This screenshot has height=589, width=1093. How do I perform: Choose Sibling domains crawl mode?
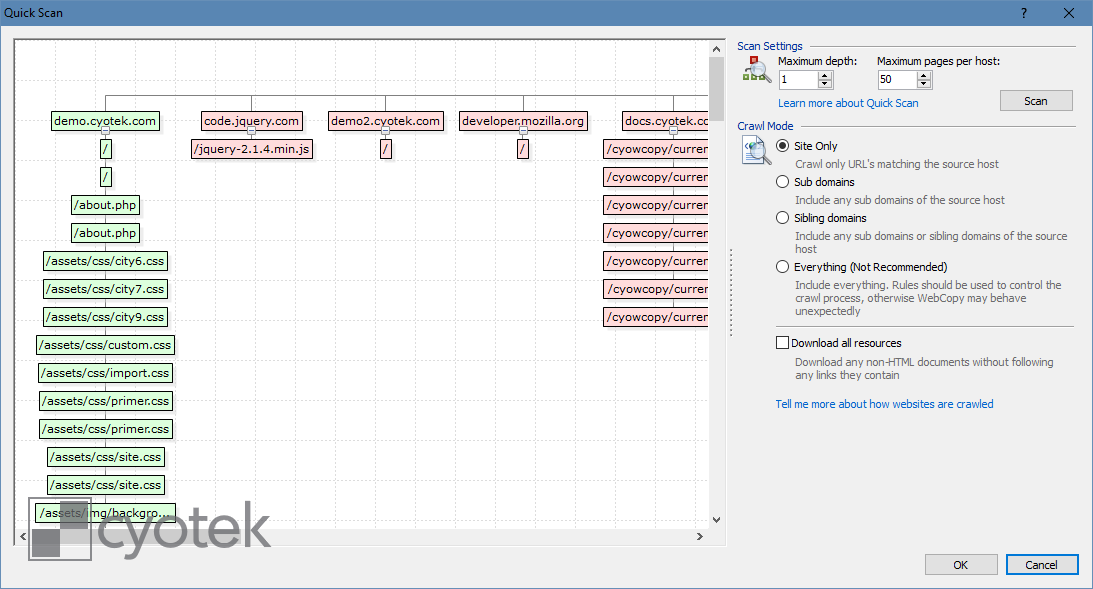(x=782, y=217)
